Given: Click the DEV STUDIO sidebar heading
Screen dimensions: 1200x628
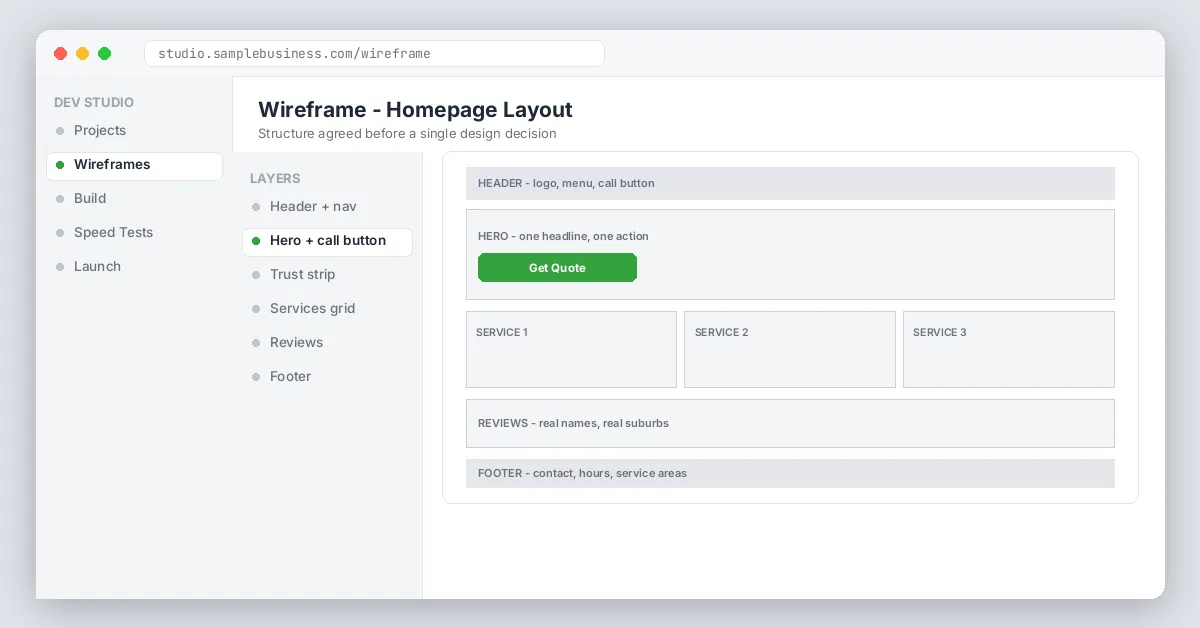Looking at the screenshot, I should (x=94, y=102).
